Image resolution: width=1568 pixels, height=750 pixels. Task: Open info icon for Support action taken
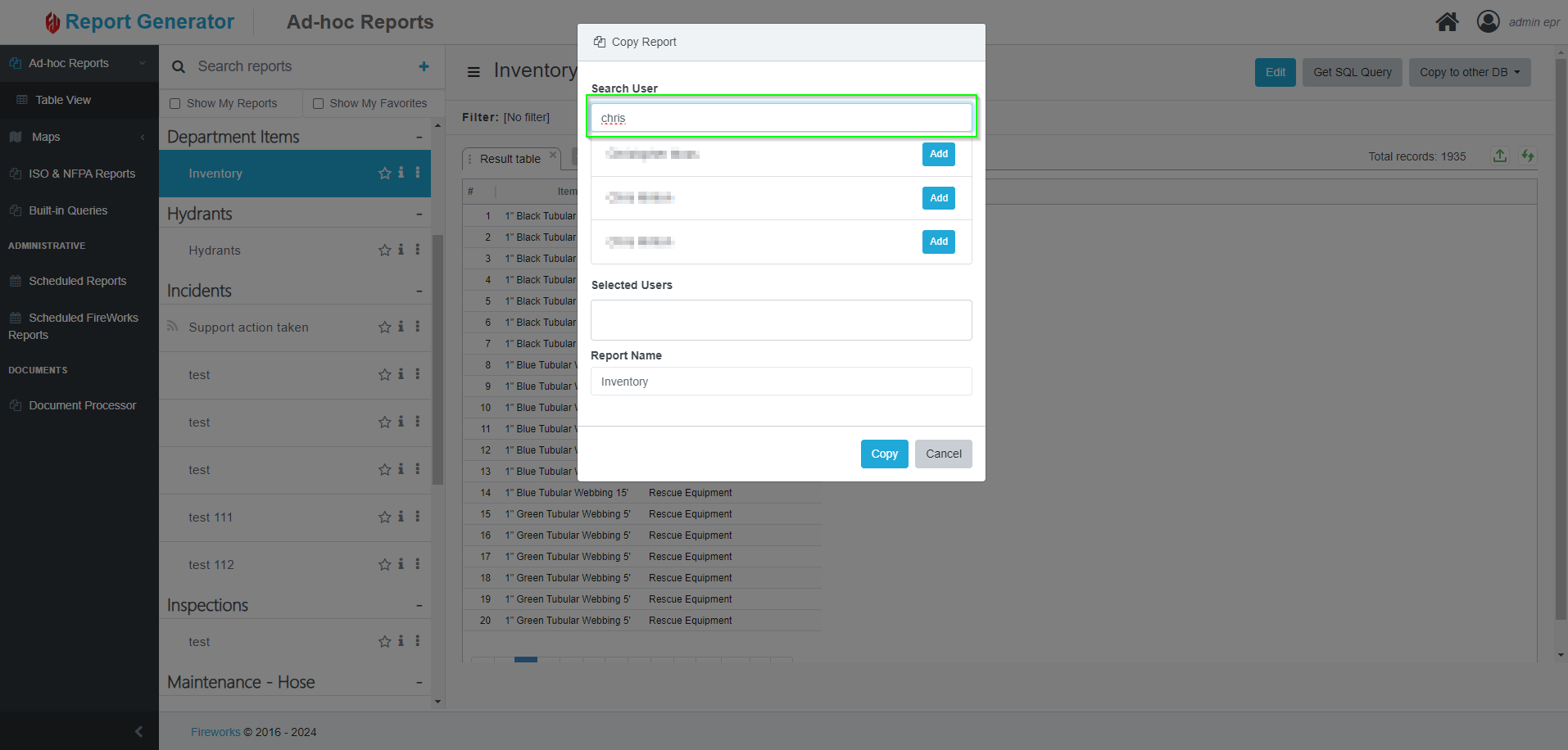tap(401, 327)
